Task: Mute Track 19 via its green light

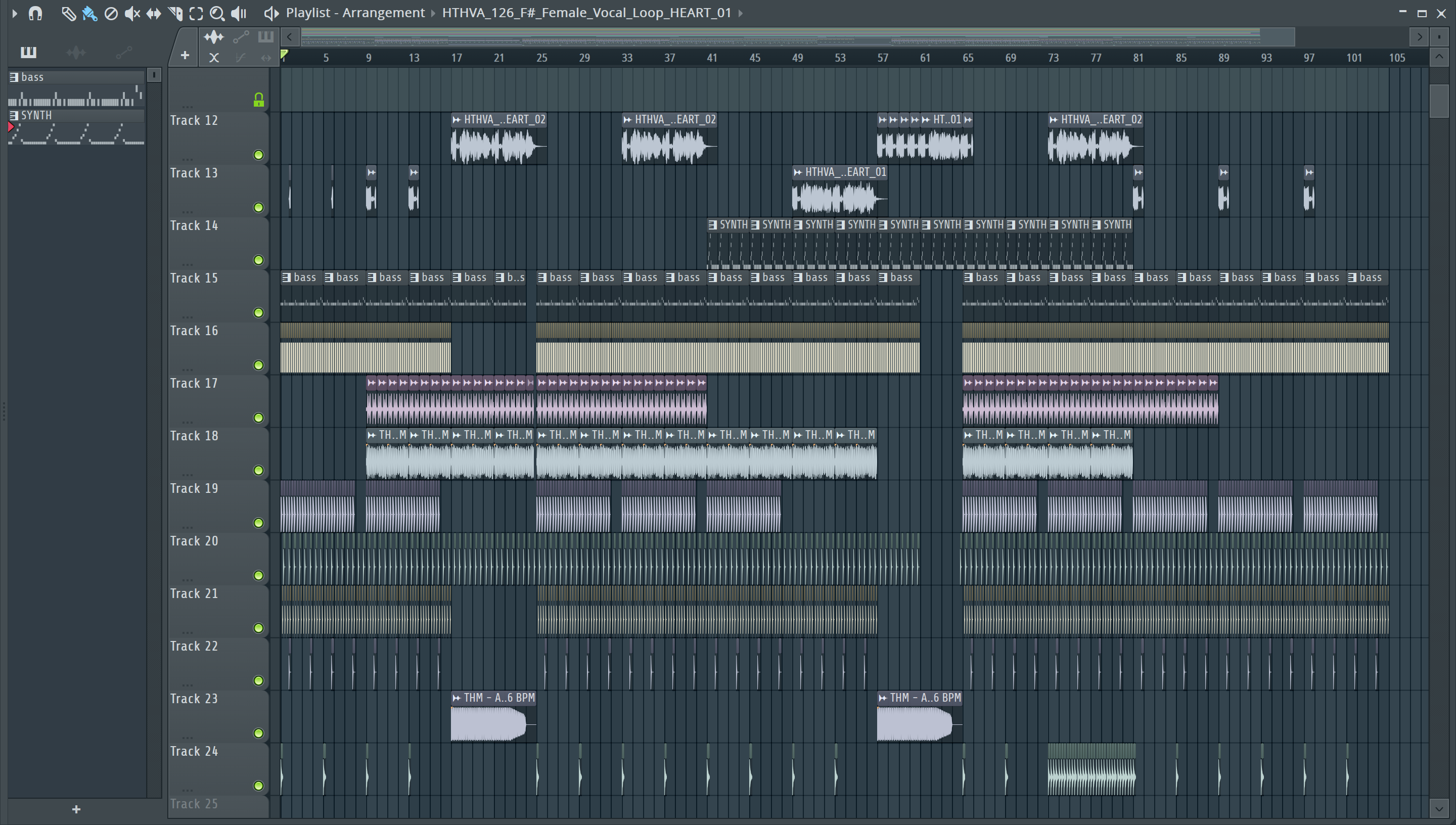Action: tap(258, 523)
